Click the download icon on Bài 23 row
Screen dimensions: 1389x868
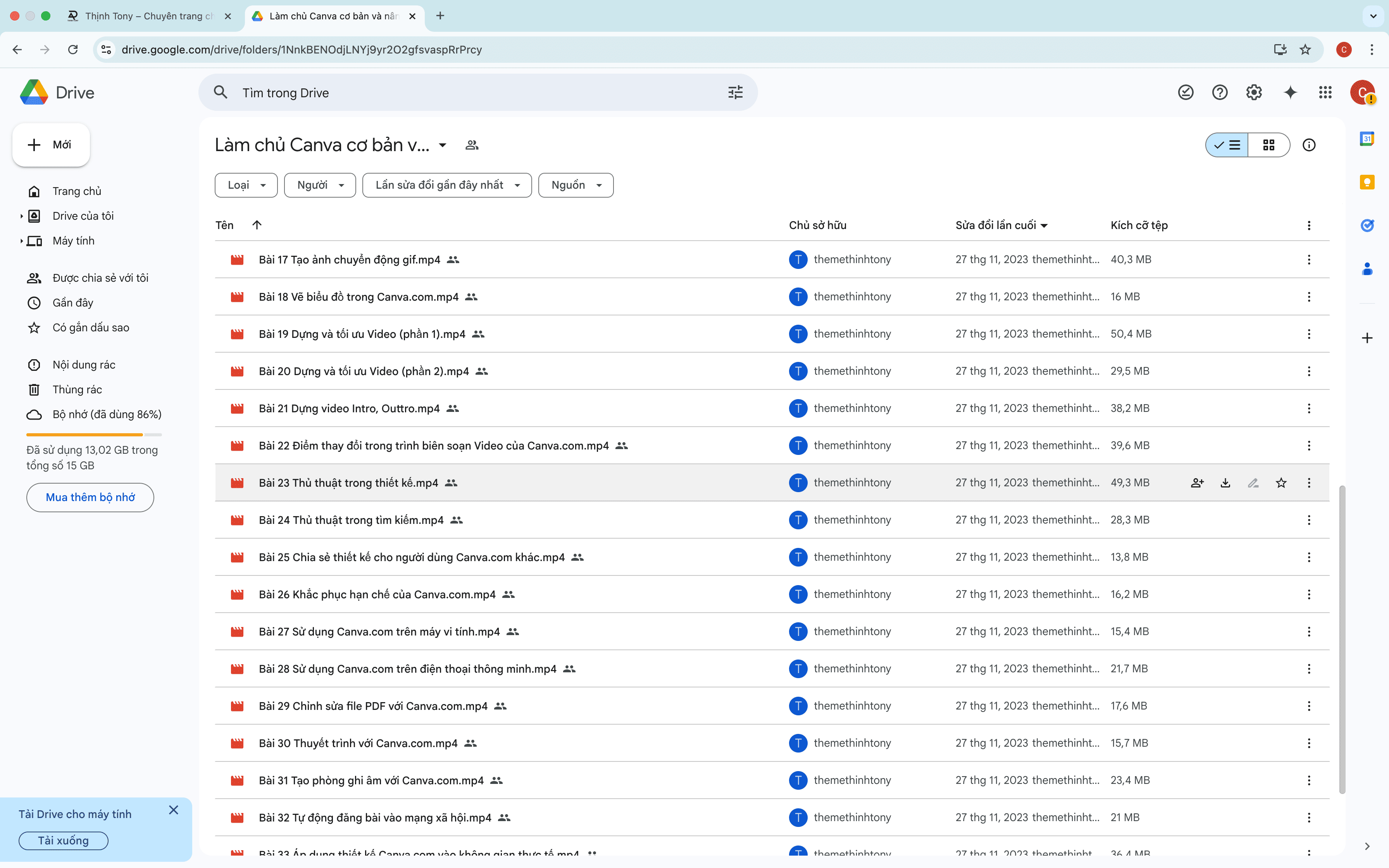click(x=1225, y=483)
